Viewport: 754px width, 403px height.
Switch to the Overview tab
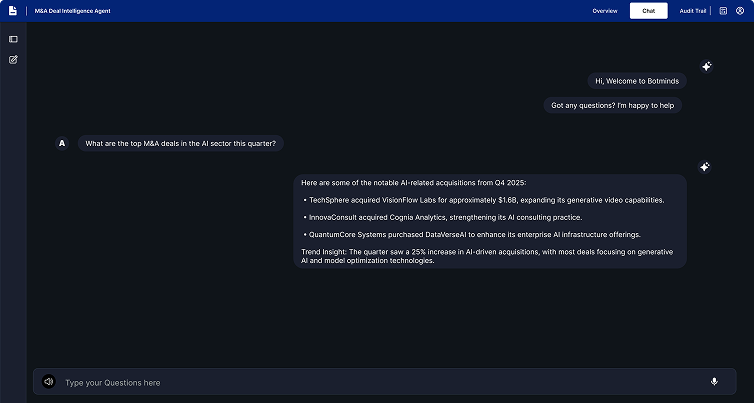(x=605, y=11)
